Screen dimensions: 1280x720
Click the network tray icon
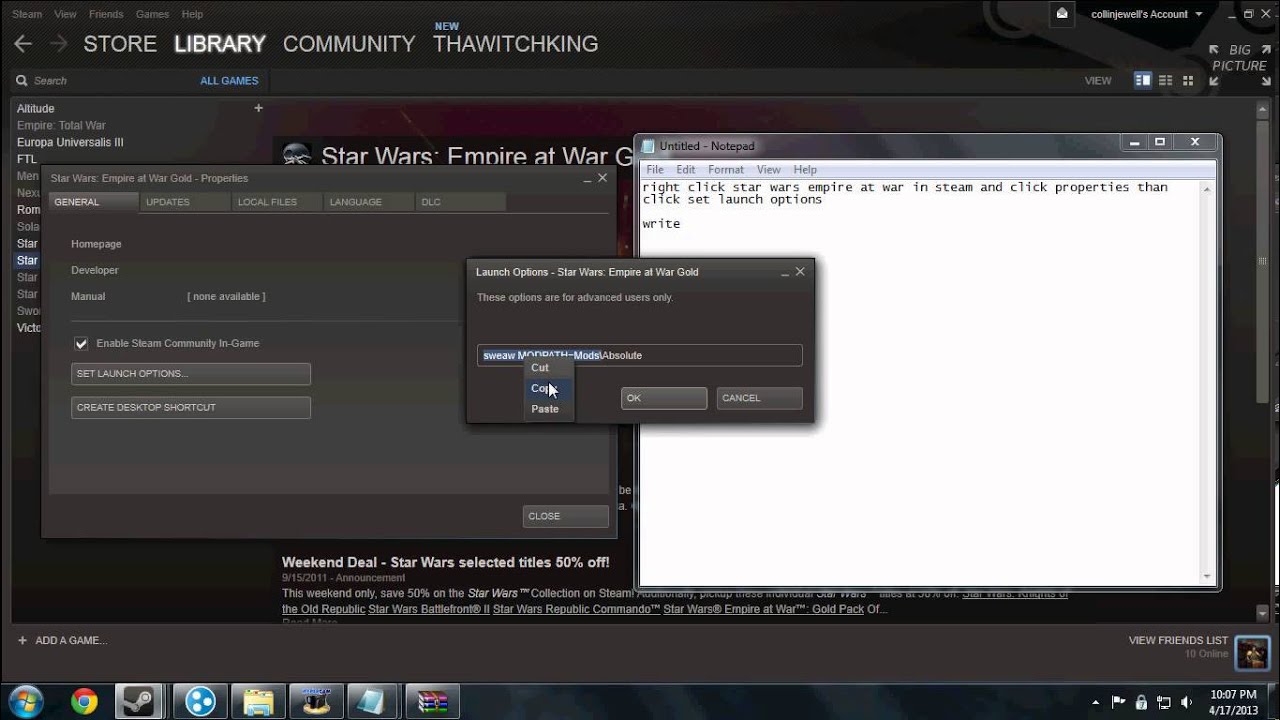click(1162, 702)
